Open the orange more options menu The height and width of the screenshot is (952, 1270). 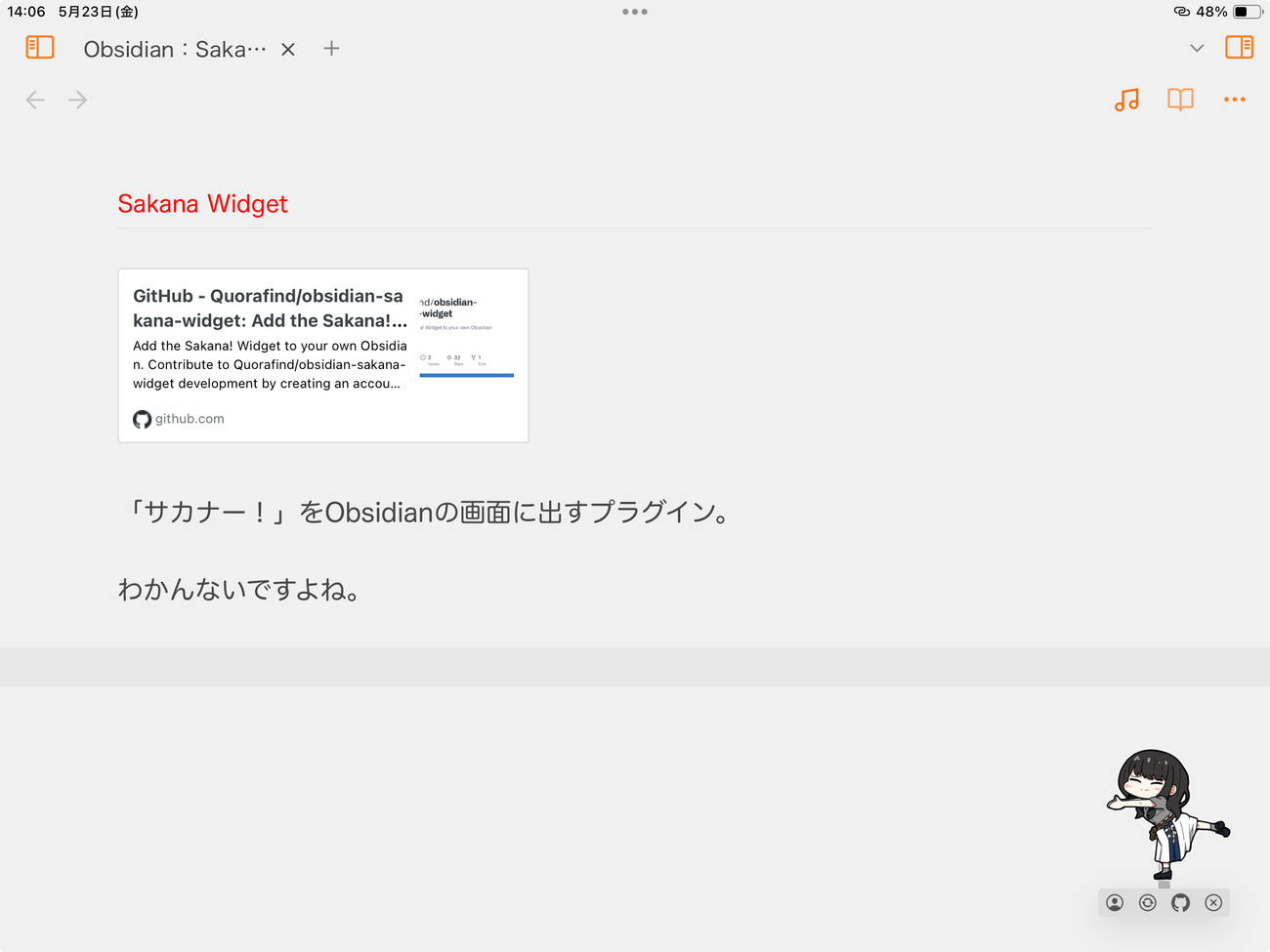click(x=1235, y=100)
